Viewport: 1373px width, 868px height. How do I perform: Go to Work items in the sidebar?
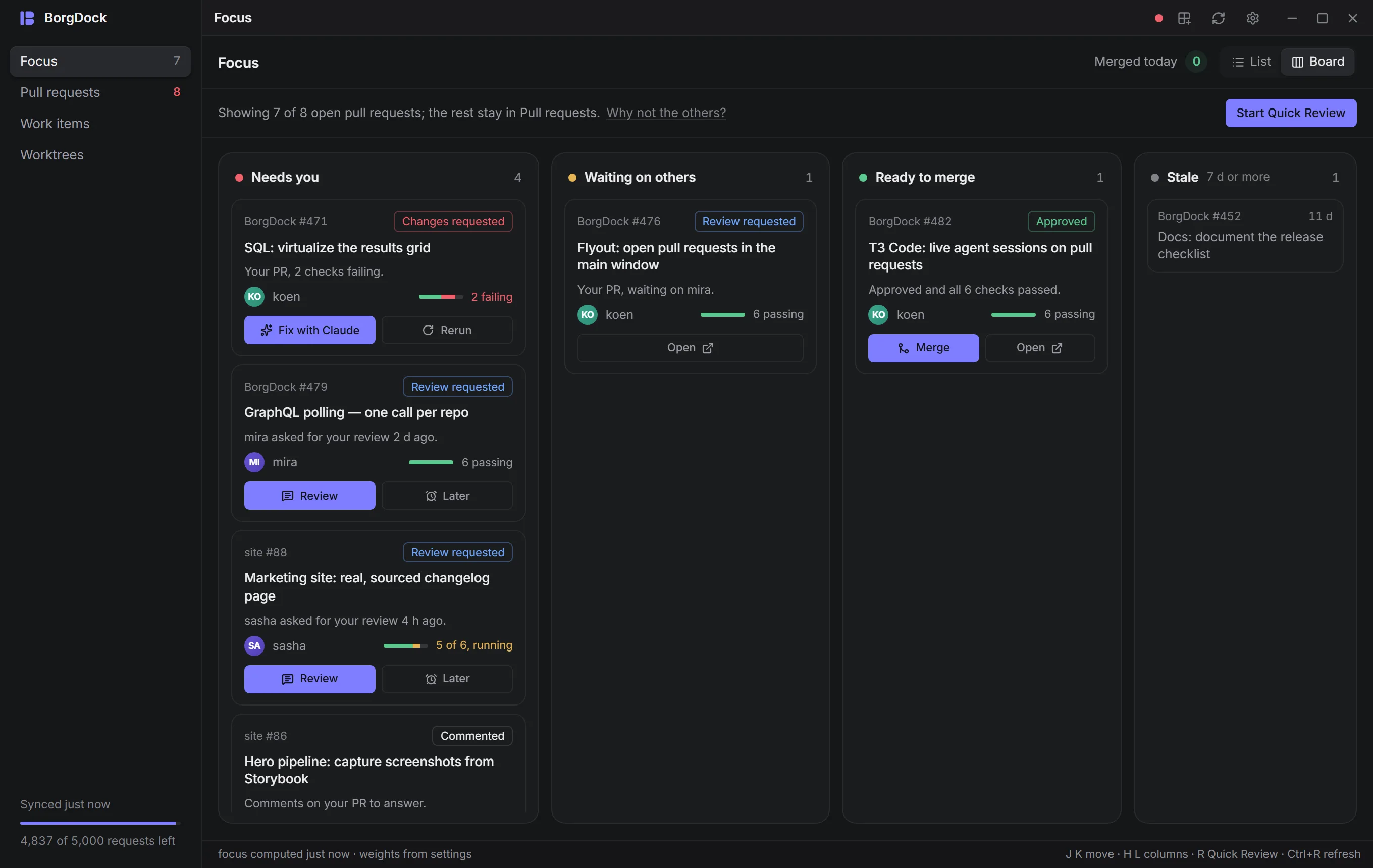click(100, 124)
